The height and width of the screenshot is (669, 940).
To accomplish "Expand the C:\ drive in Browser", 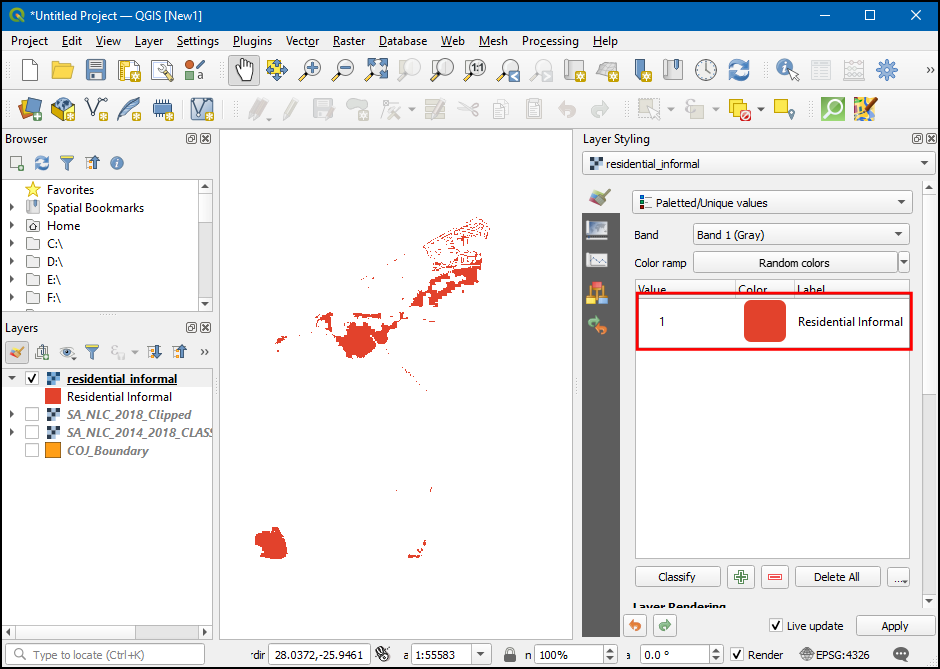I will coord(12,244).
